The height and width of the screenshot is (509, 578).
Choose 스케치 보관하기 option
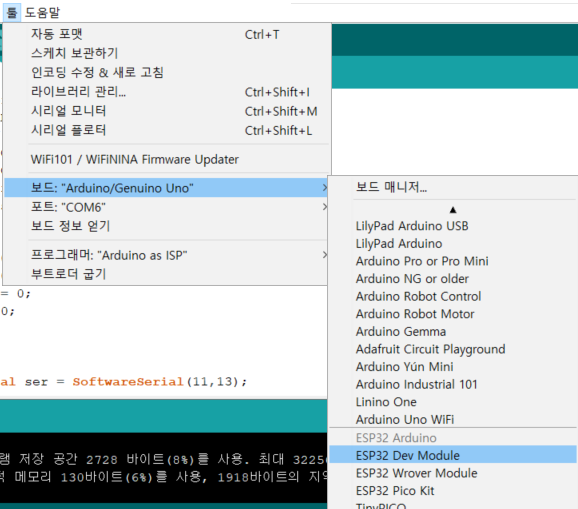166,53
